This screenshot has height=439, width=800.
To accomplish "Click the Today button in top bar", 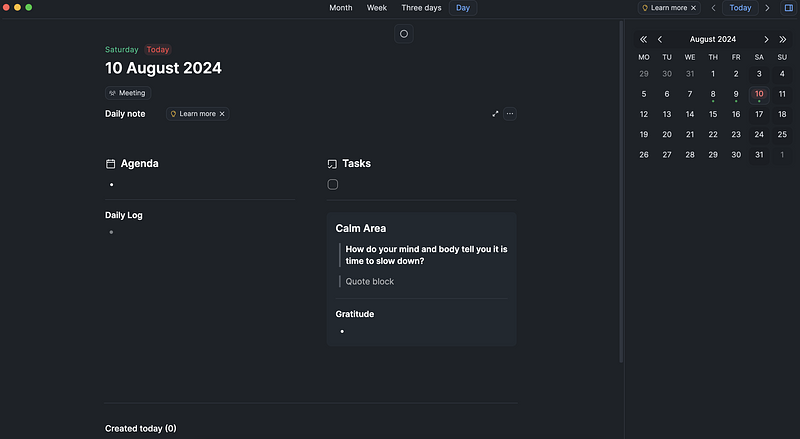I will coord(740,8).
